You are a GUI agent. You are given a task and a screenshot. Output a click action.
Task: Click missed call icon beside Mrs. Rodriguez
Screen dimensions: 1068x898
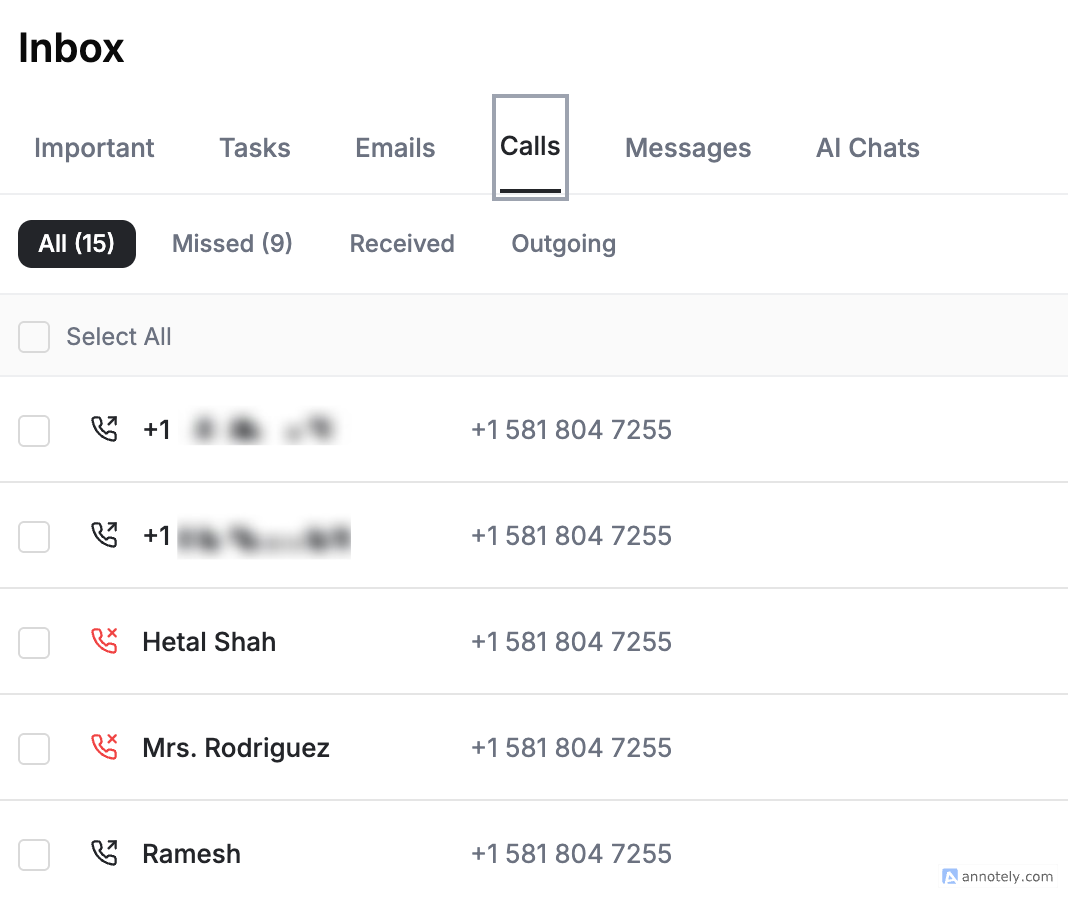pyautogui.click(x=104, y=747)
